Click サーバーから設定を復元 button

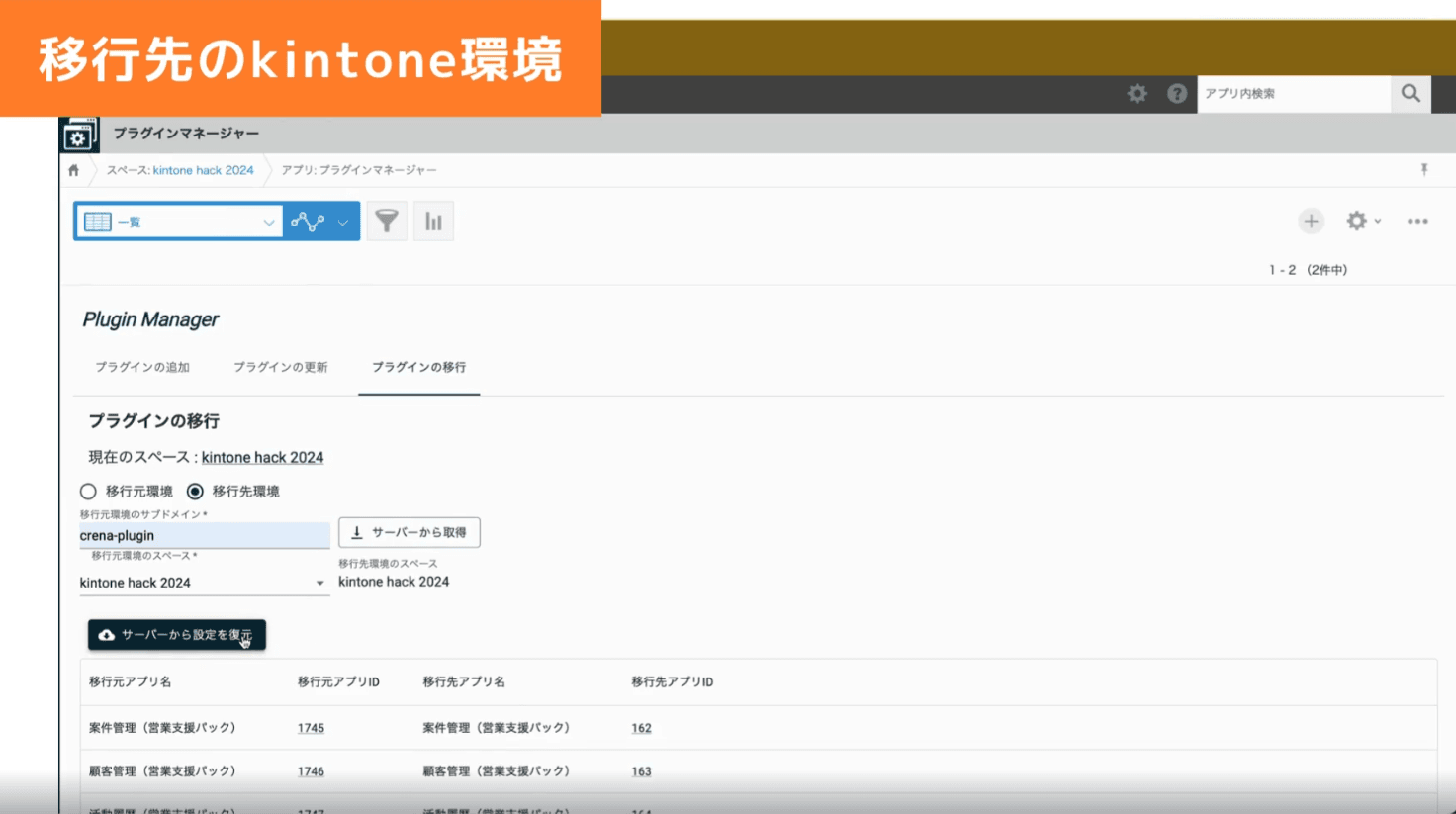pos(177,635)
